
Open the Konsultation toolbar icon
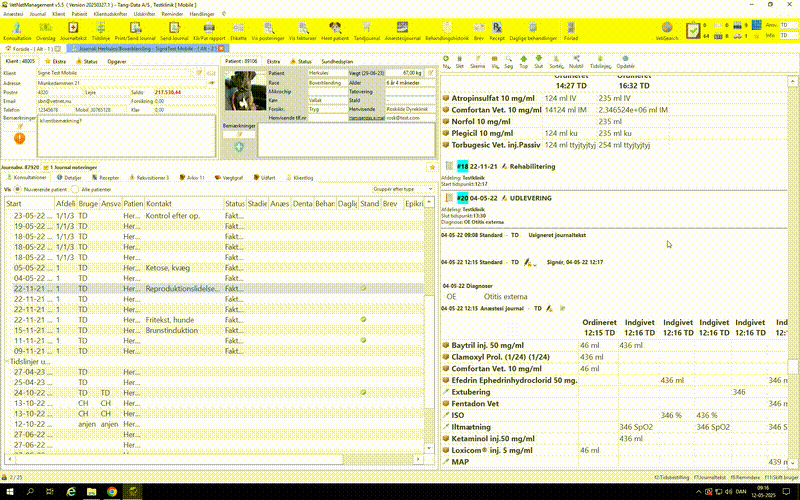[17, 31]
